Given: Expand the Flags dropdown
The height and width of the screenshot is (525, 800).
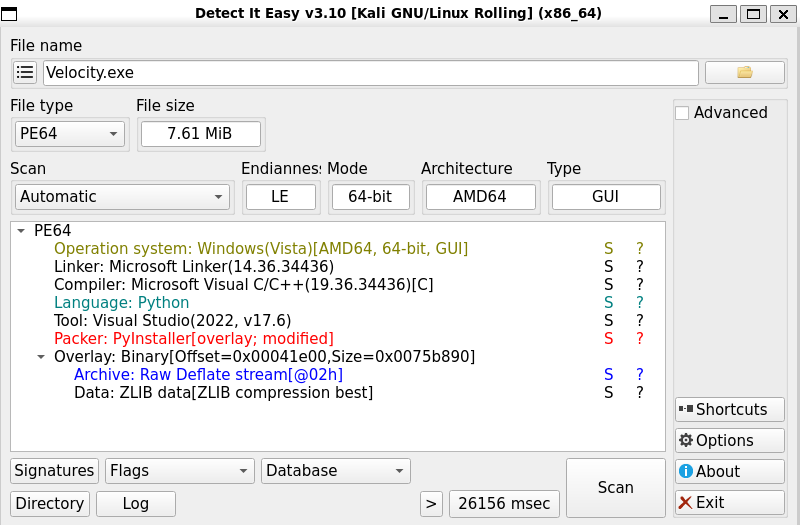Looking at the screenshot, I should click(179, 471).
